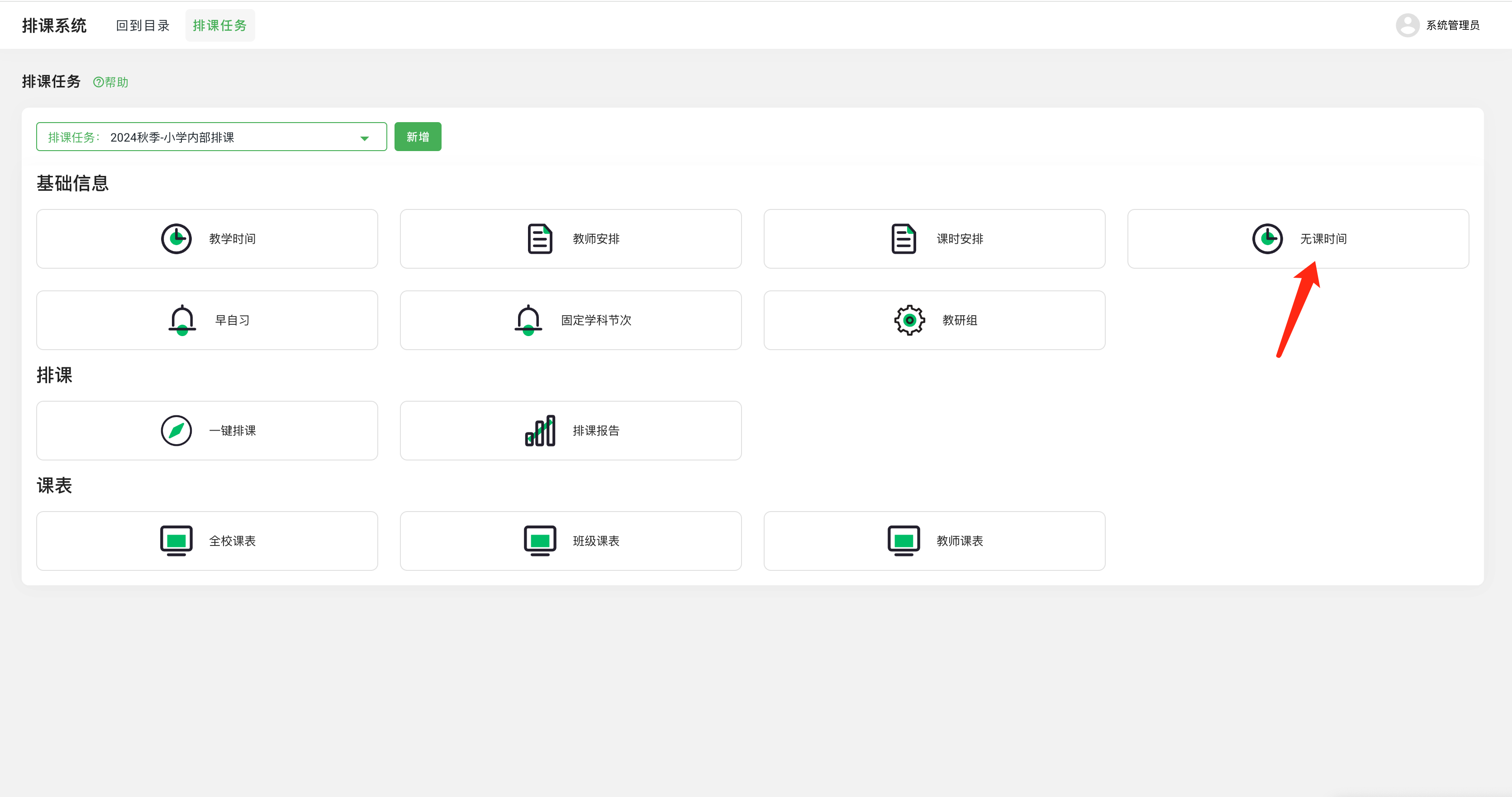
Task: Click the 全校课表 monitor icon
Action: 176,541
